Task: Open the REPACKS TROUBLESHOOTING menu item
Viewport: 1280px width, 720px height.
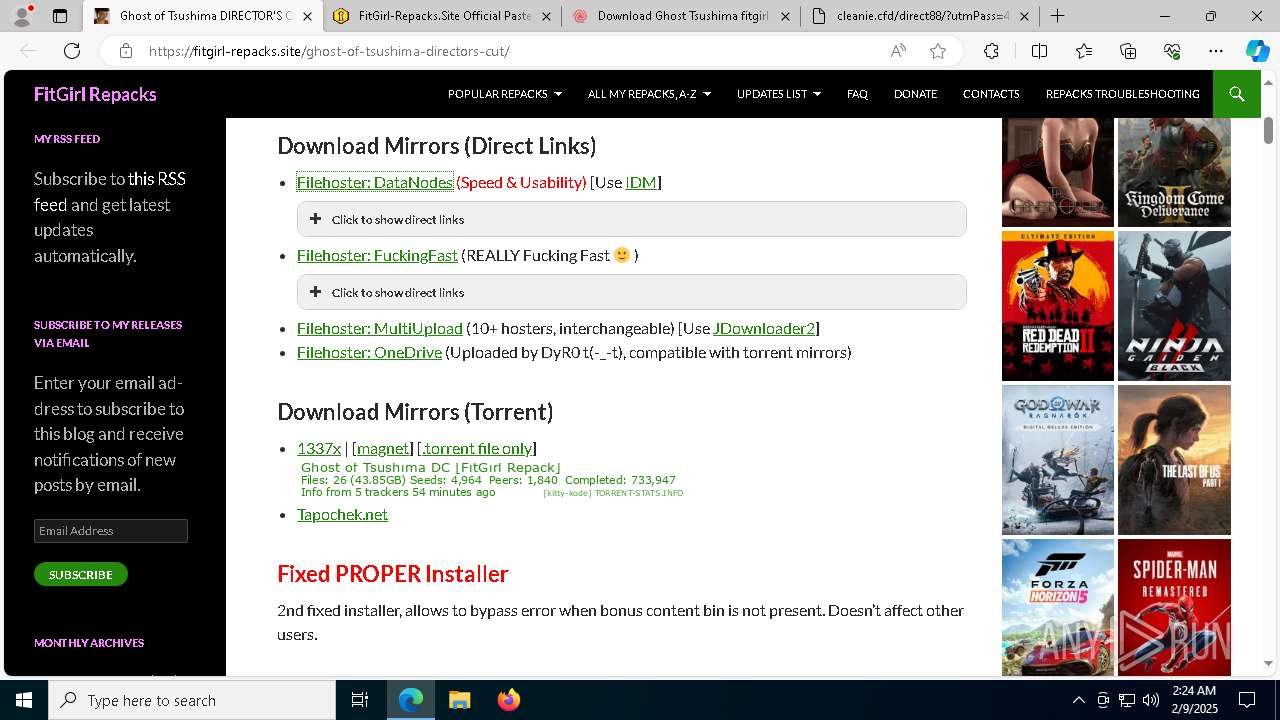Action: click(x=1122, y=94)
